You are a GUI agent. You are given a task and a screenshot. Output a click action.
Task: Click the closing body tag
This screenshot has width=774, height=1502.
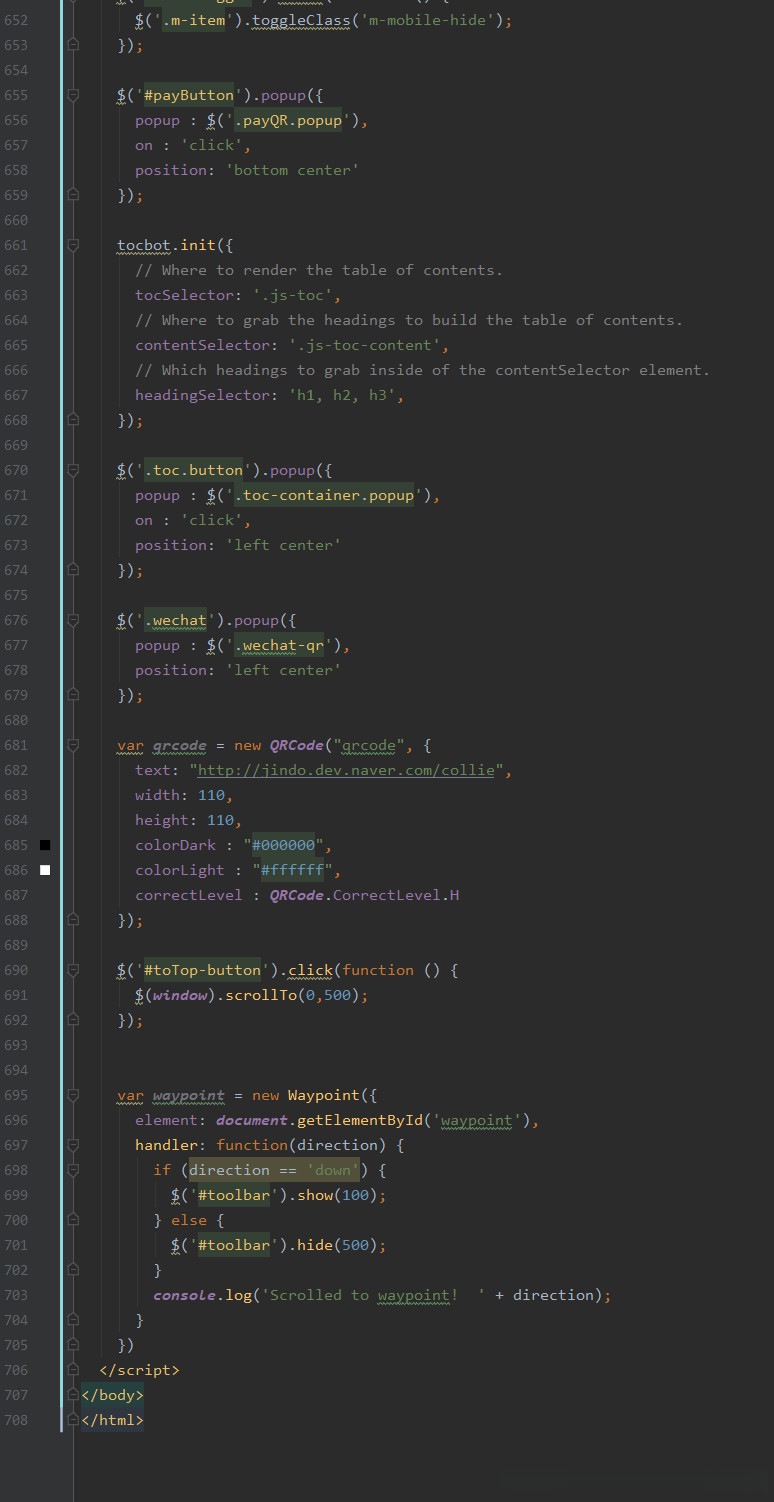112,1395
